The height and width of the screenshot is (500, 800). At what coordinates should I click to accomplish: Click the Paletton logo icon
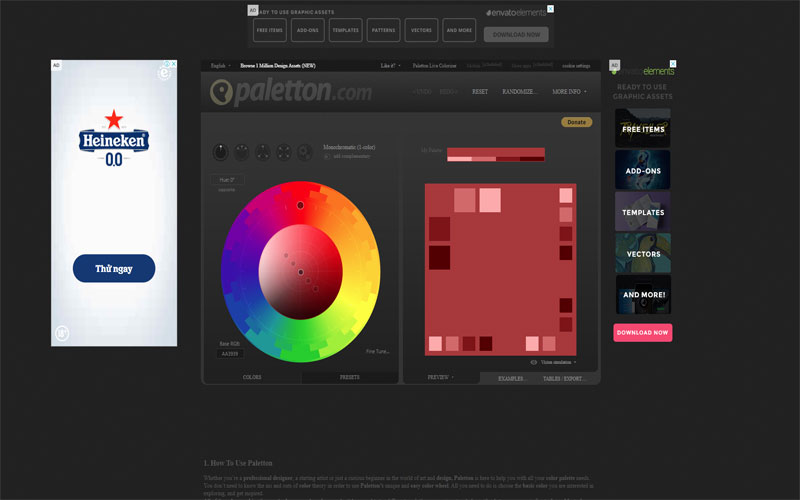pos(221,92)
